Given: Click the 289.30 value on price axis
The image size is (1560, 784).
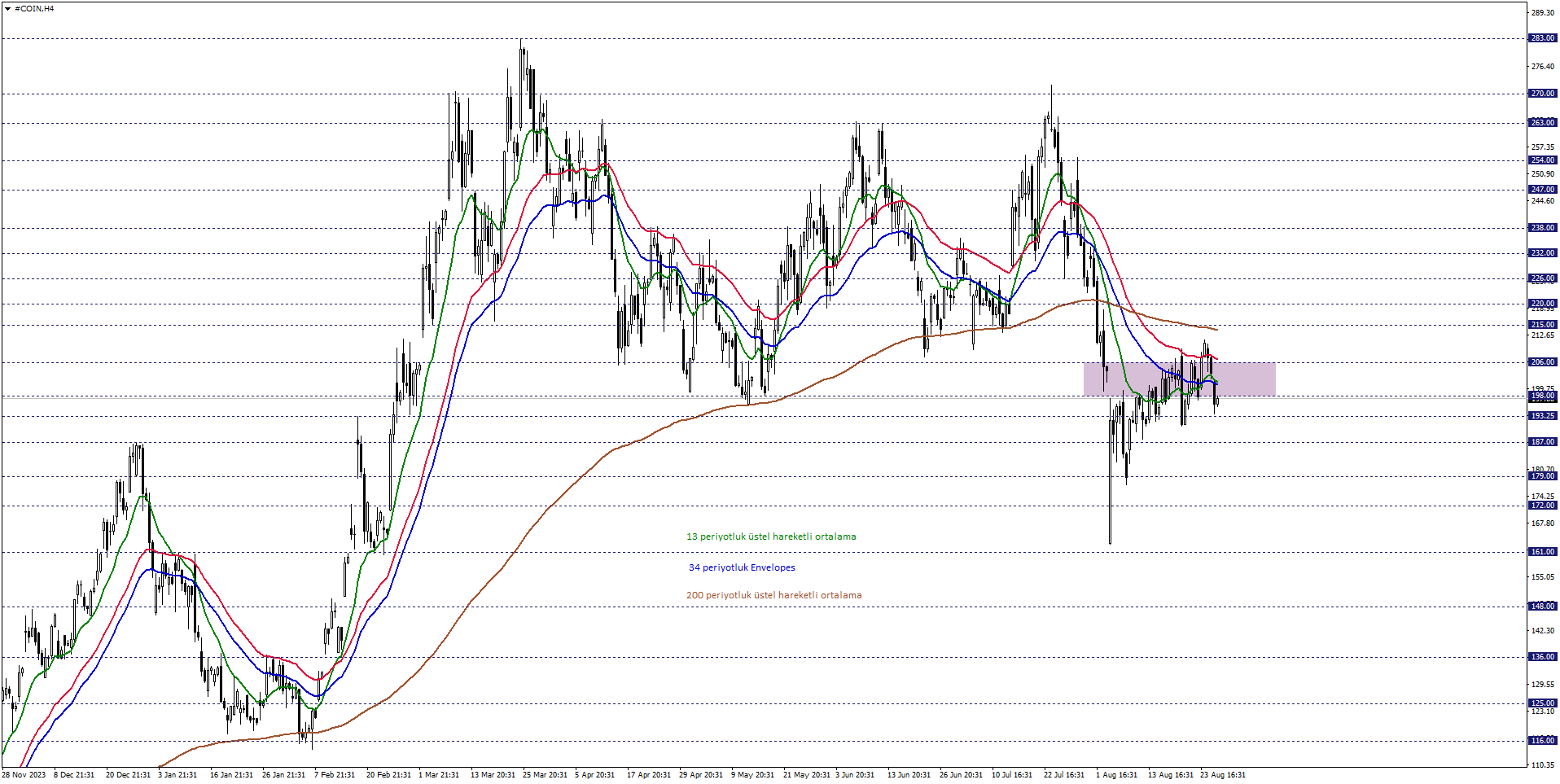Looking at the screenshot, I should [1543, 13].
